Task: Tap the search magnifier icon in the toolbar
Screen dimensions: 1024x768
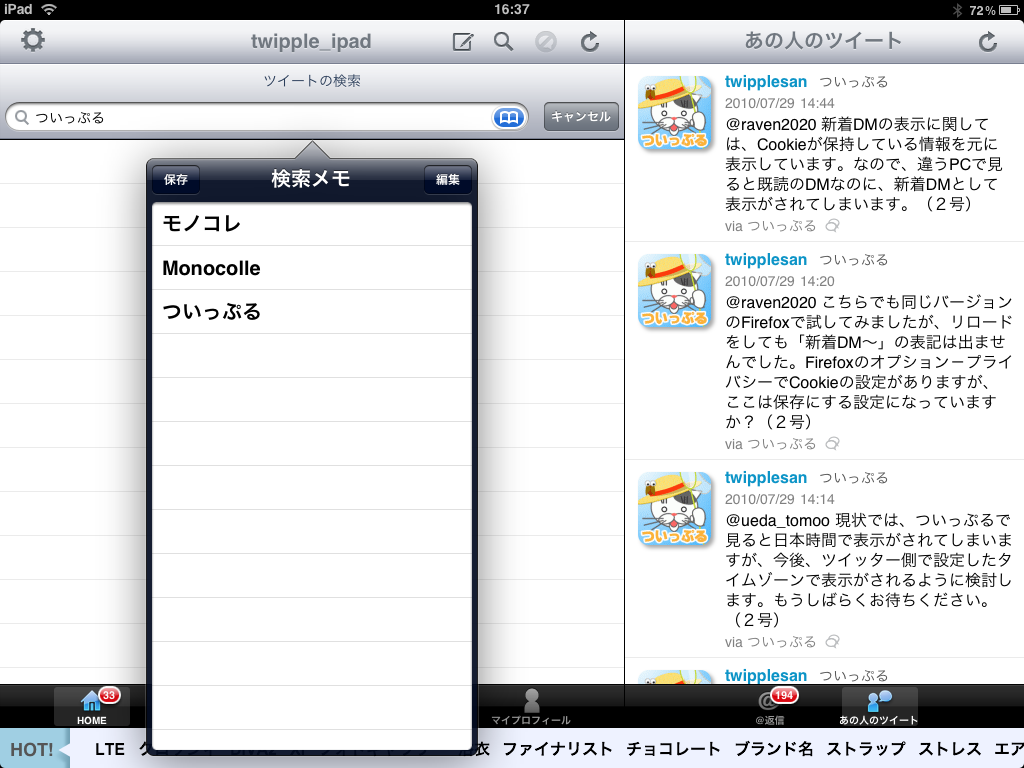Action: [x=503, y=42]
